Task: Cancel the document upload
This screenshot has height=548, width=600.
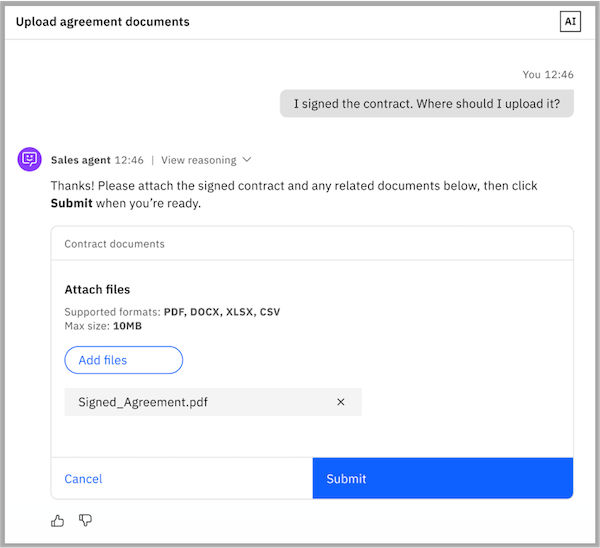Action: (x=83, y=479)
